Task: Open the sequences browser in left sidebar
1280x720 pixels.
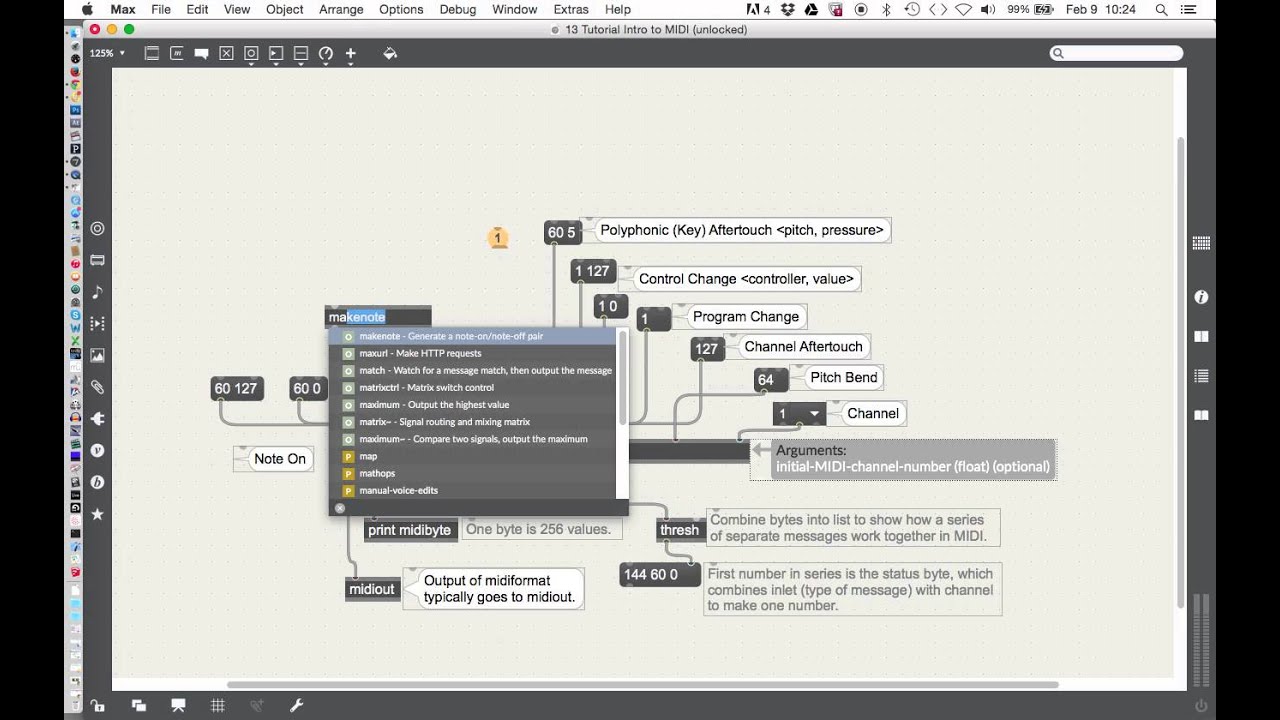Action: [x=97, y=323]
